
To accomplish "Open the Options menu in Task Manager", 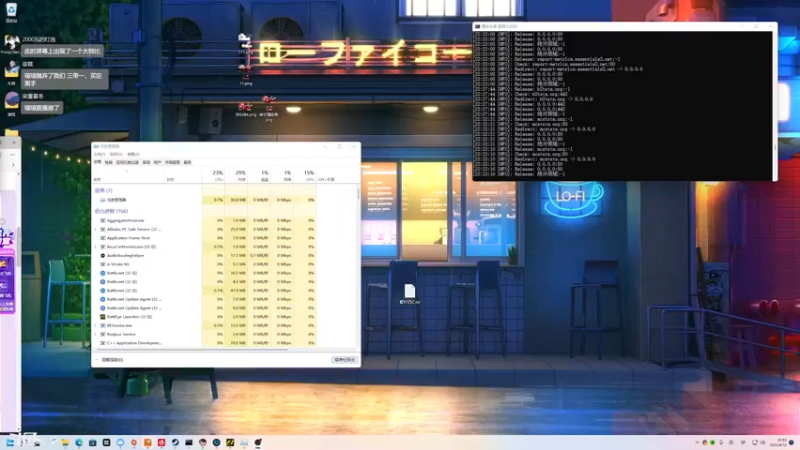I will coord(116,154).
